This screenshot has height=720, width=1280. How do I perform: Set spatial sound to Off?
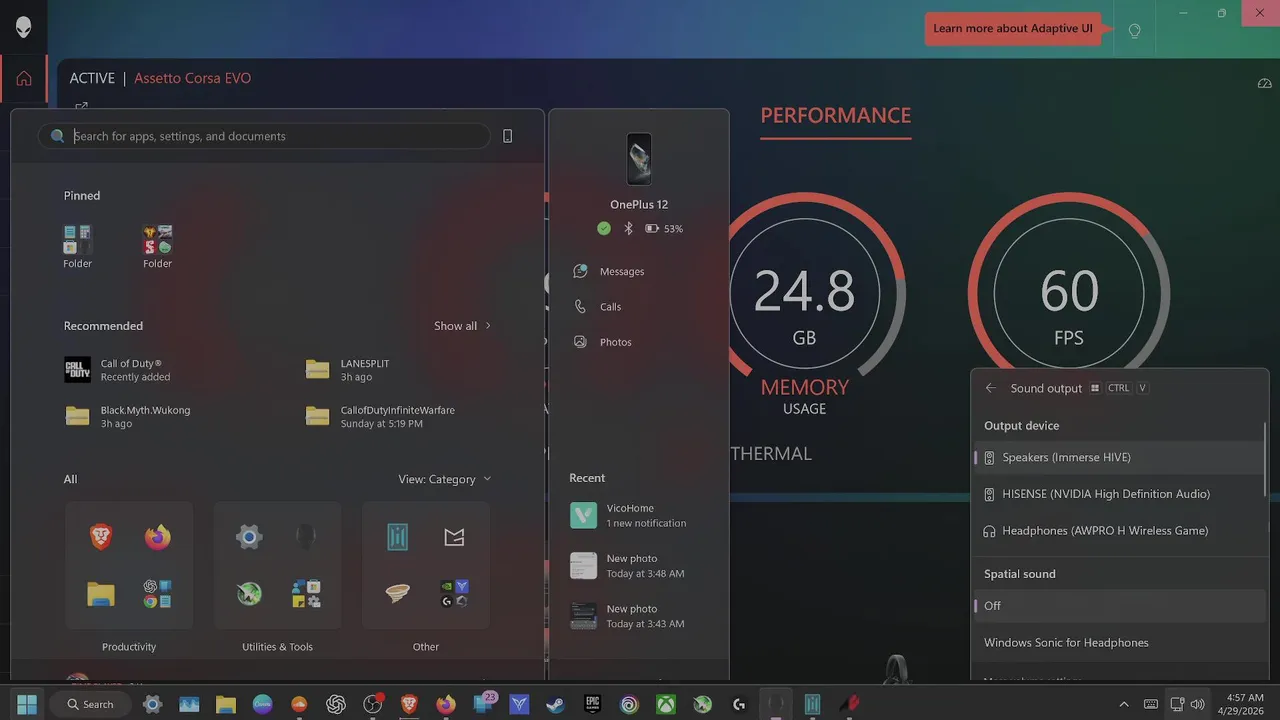(1119, 606)
